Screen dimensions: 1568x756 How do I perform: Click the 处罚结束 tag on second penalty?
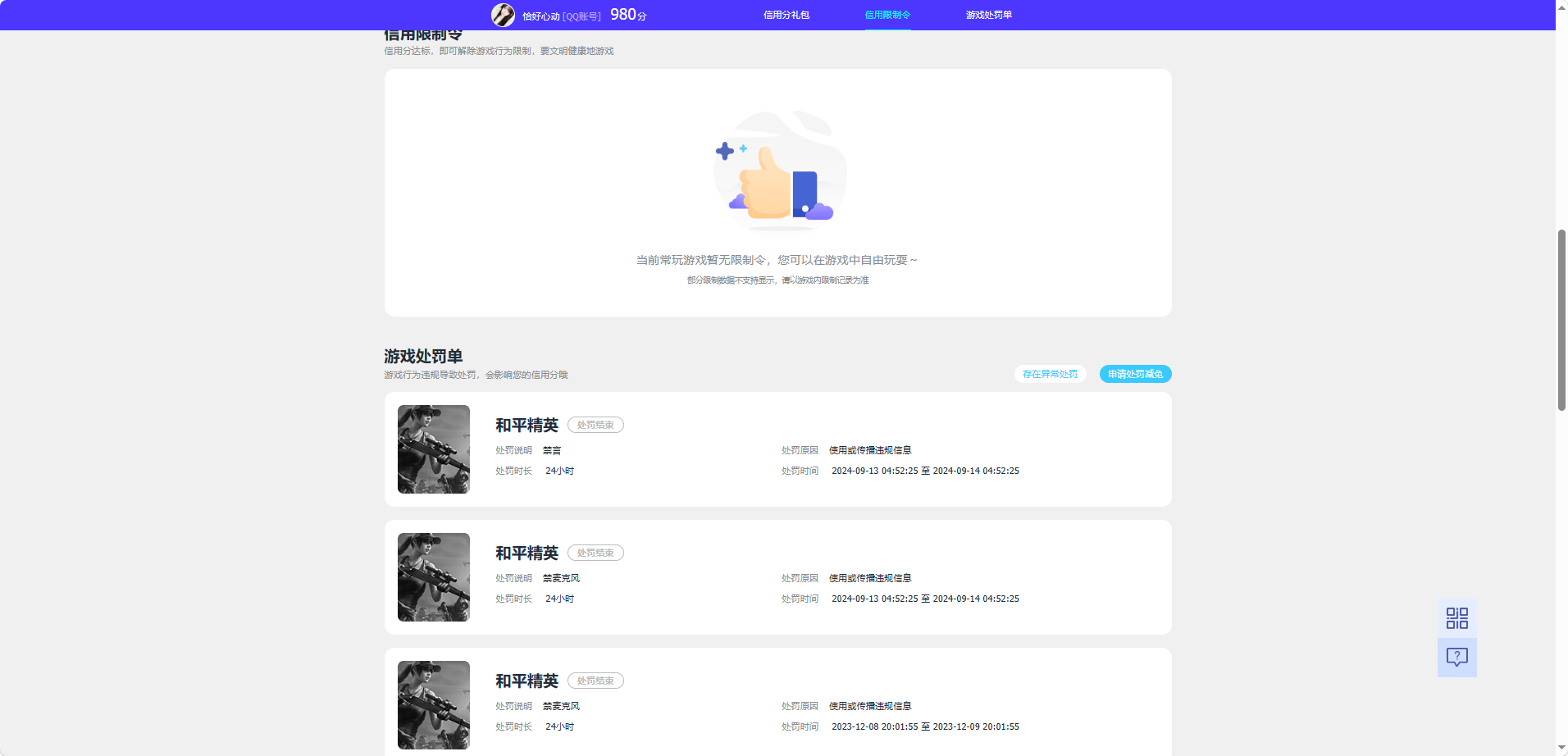pos(595,553)
